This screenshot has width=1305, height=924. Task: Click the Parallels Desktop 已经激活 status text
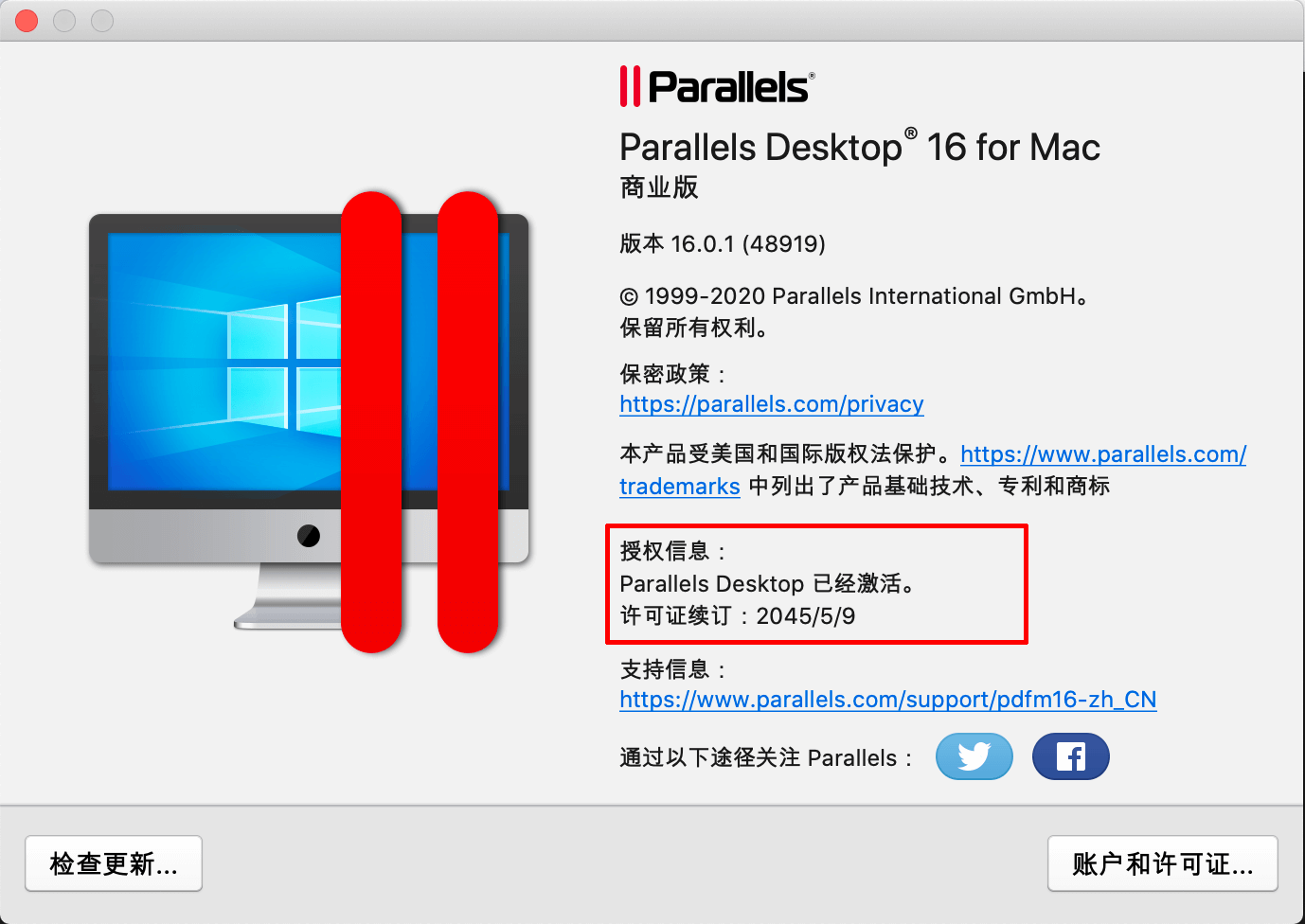(x=768, y=584)
